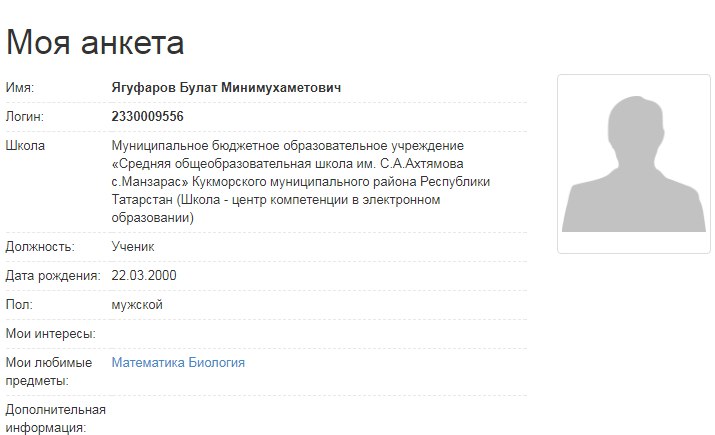Click the Логин field label
715x435 pixels.
(x=25, y=117)
